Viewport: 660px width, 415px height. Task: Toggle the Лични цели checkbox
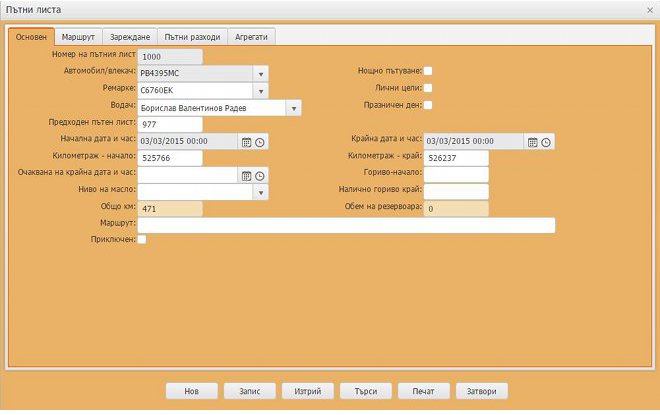(428, 88)
